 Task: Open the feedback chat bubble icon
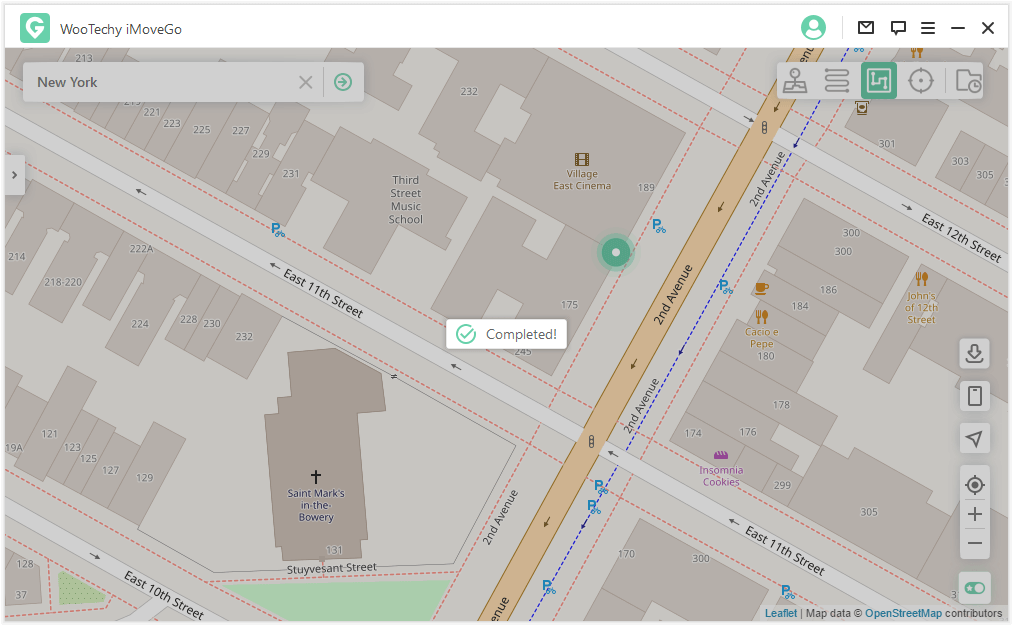[898, 28]
